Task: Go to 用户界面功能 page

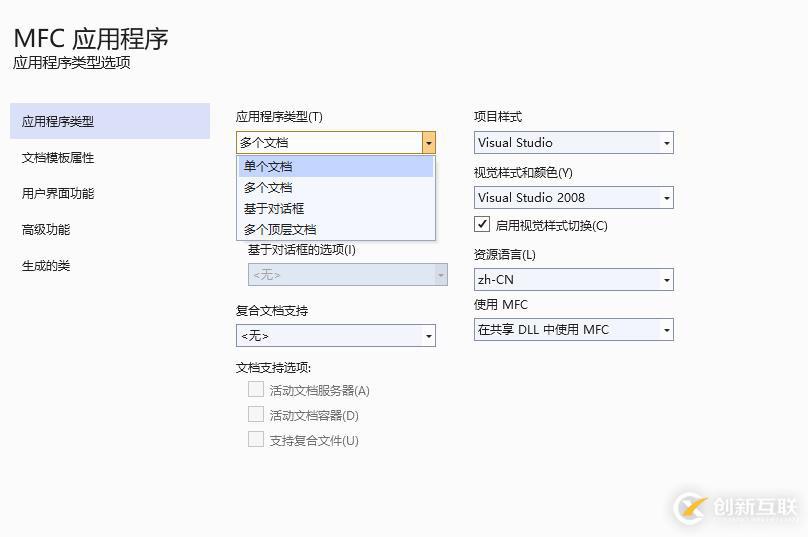Action: click(x=58, y=193)
